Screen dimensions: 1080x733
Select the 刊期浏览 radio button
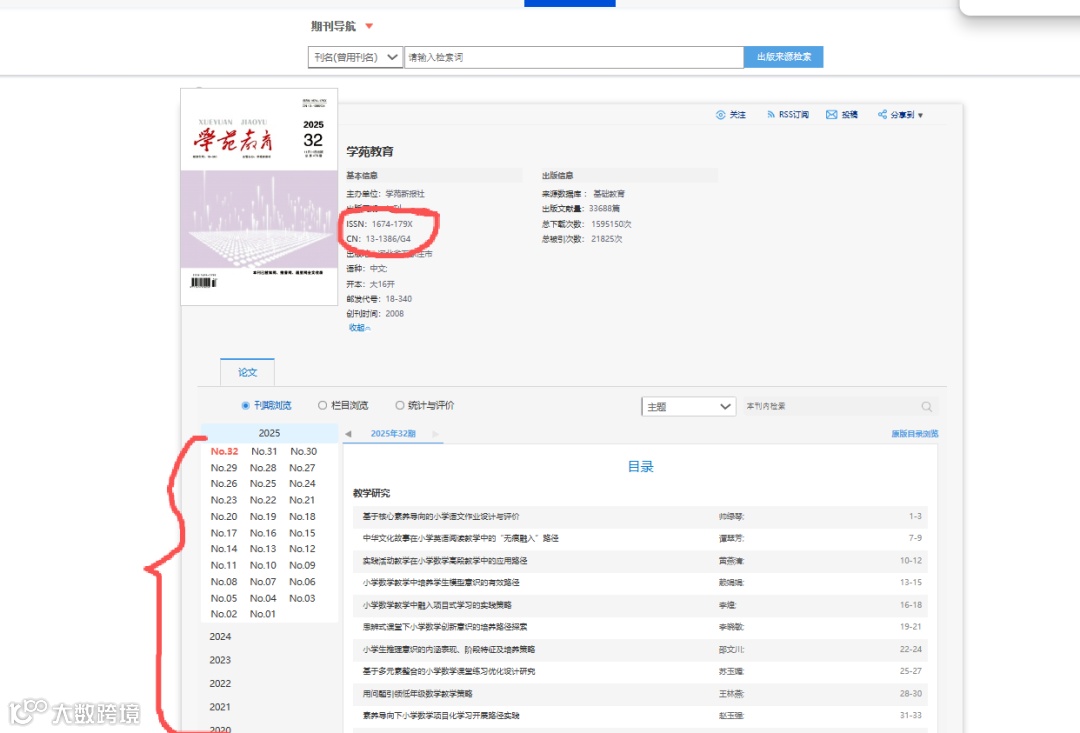245,406
